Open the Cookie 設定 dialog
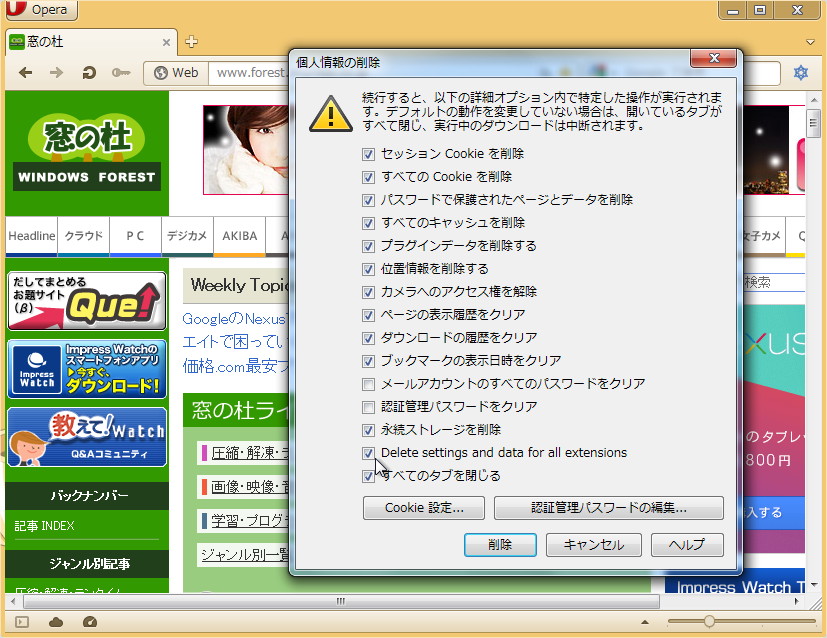This screenshot has height=638, width=827. click(x=422, y=508)
